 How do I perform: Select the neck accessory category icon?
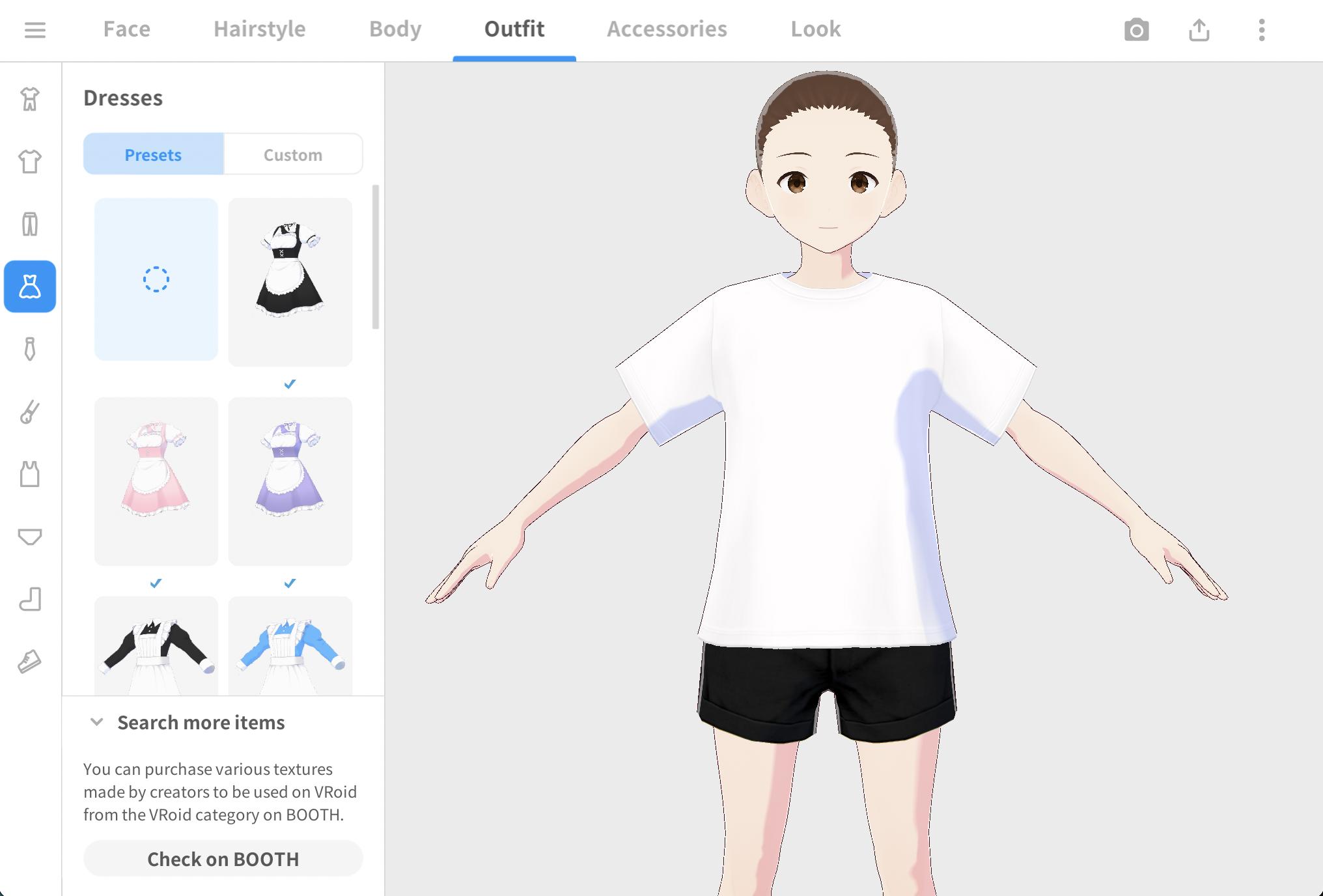30,412
